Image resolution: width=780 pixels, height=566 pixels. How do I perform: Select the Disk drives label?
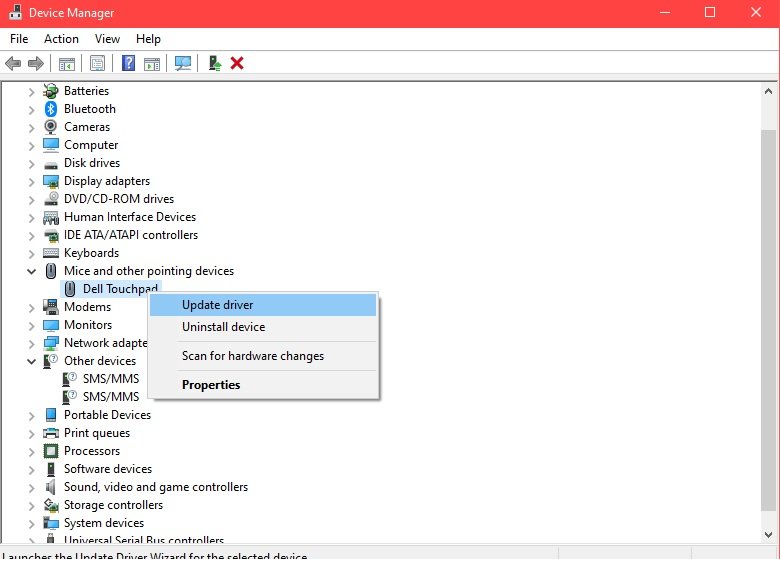92,163
